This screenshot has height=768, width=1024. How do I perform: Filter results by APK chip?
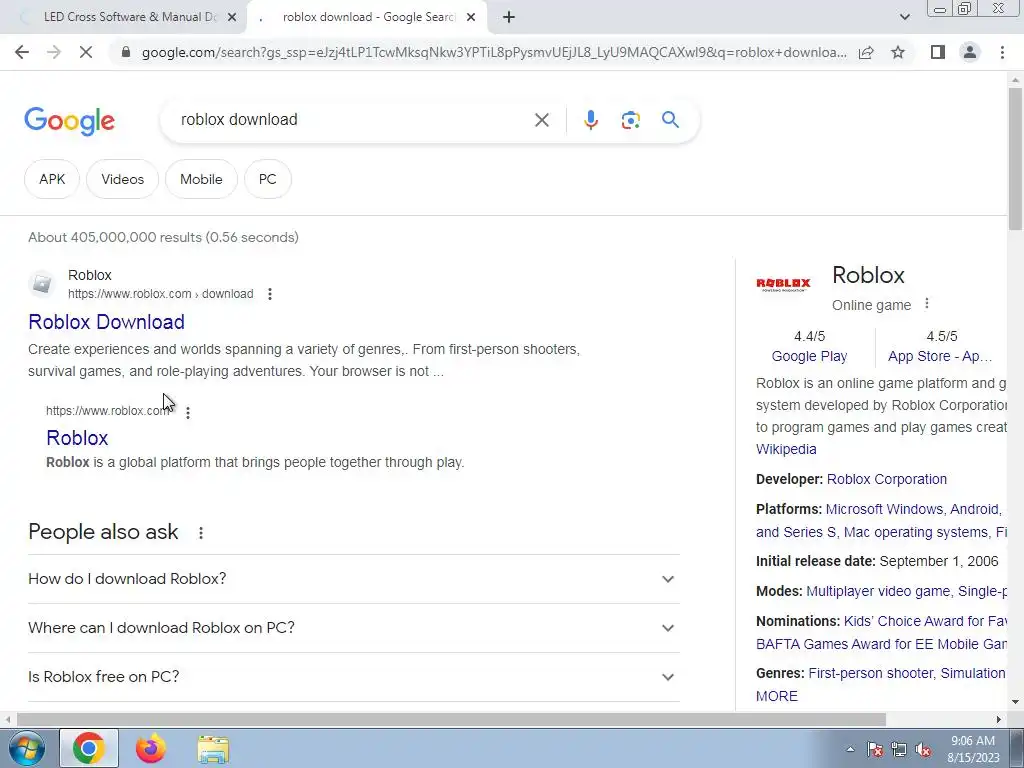[52, 179]
